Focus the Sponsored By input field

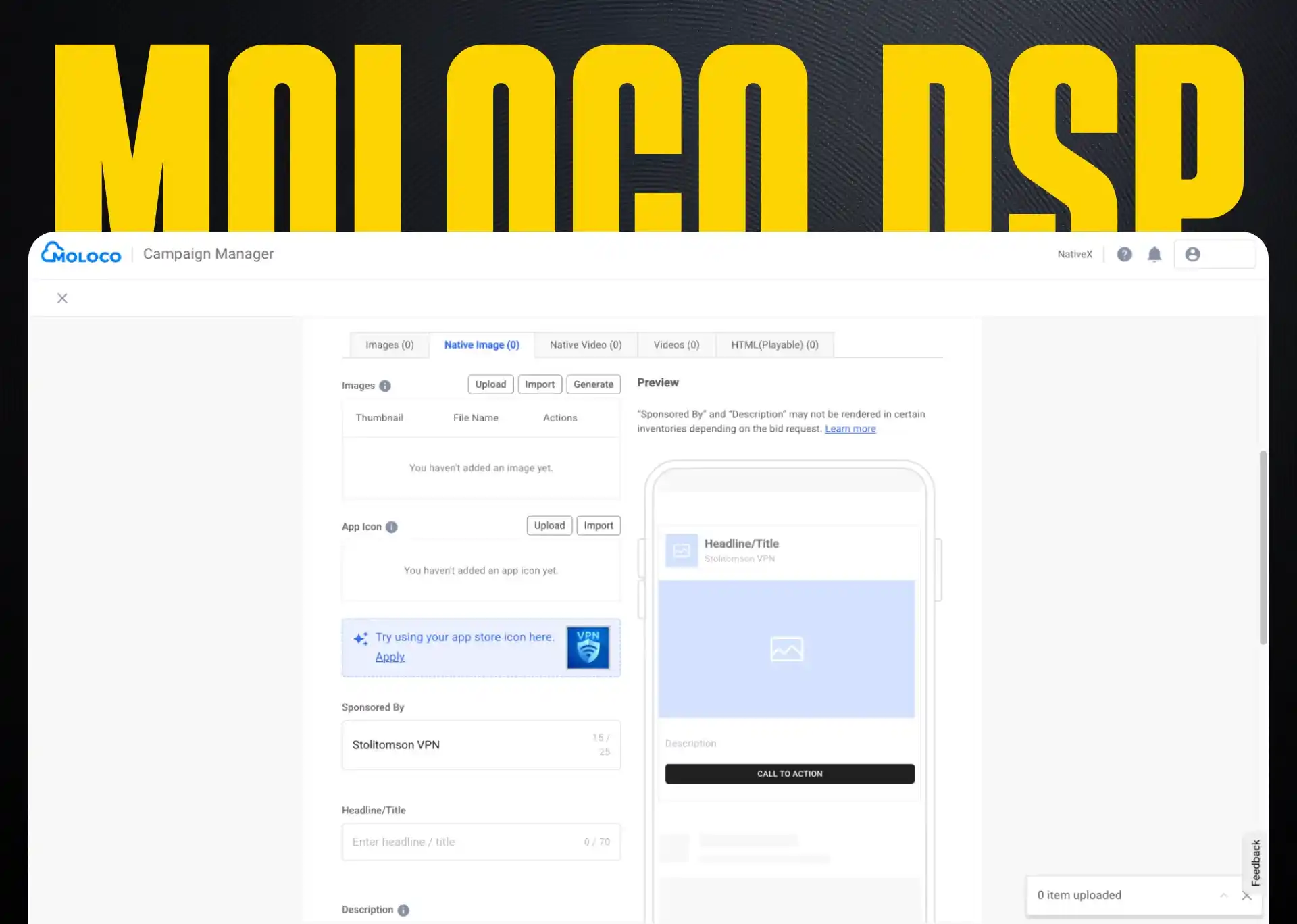[481, 744]
